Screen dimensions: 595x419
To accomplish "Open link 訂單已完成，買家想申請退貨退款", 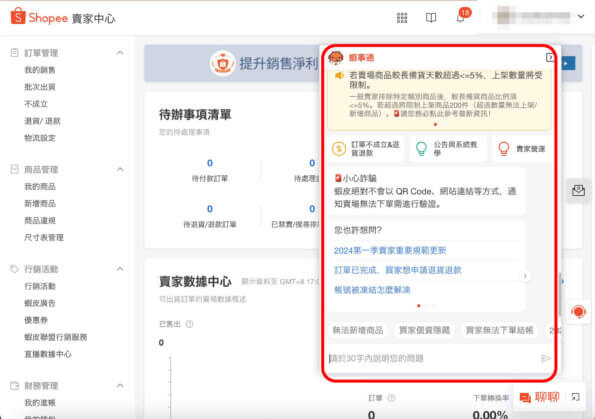I will click(x=398, y=270).
